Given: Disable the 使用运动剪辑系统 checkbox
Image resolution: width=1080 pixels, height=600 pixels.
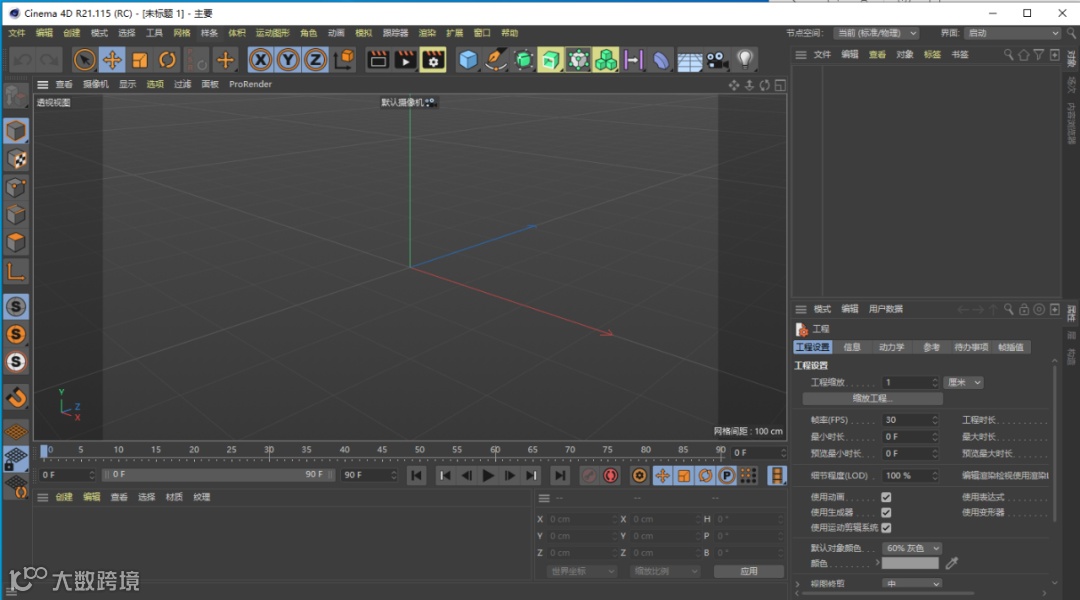Looking at the screenshot, I should point(886,527).
